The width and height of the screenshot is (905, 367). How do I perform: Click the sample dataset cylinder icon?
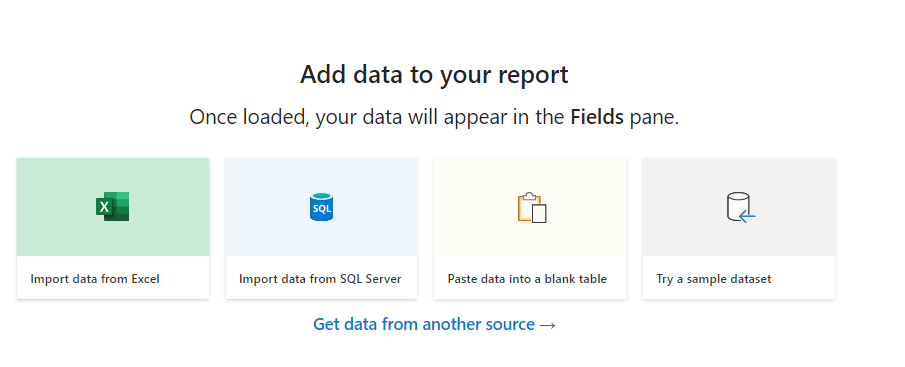741,207
